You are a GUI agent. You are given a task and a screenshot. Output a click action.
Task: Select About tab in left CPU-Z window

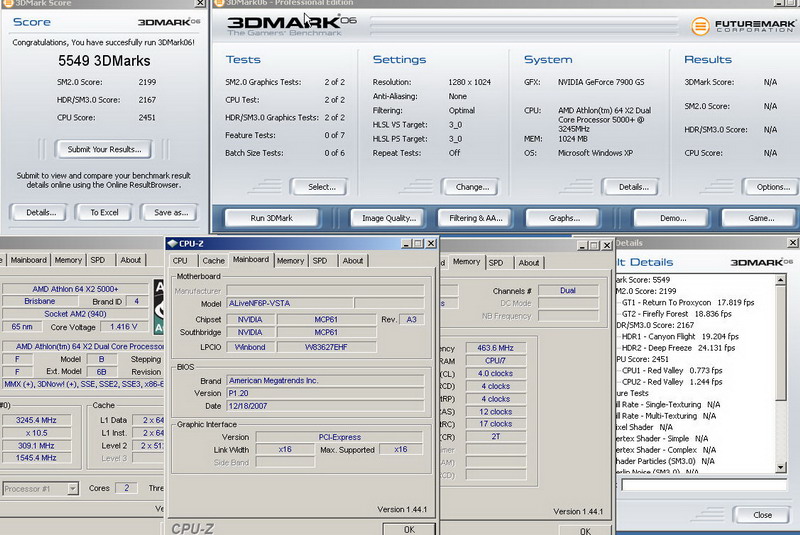(x=131, y=260)
